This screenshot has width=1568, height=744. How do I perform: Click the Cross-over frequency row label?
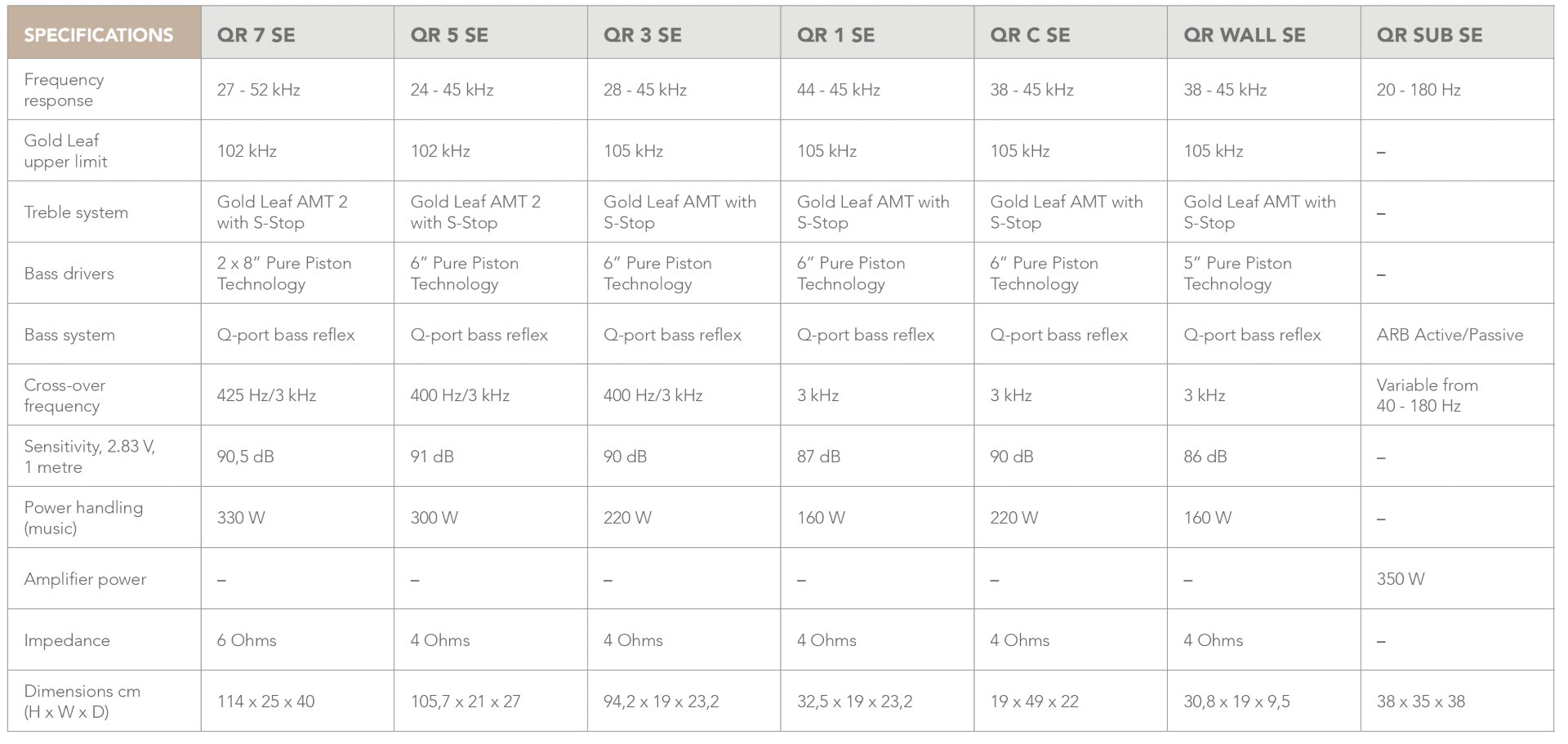tap(65, 395)
